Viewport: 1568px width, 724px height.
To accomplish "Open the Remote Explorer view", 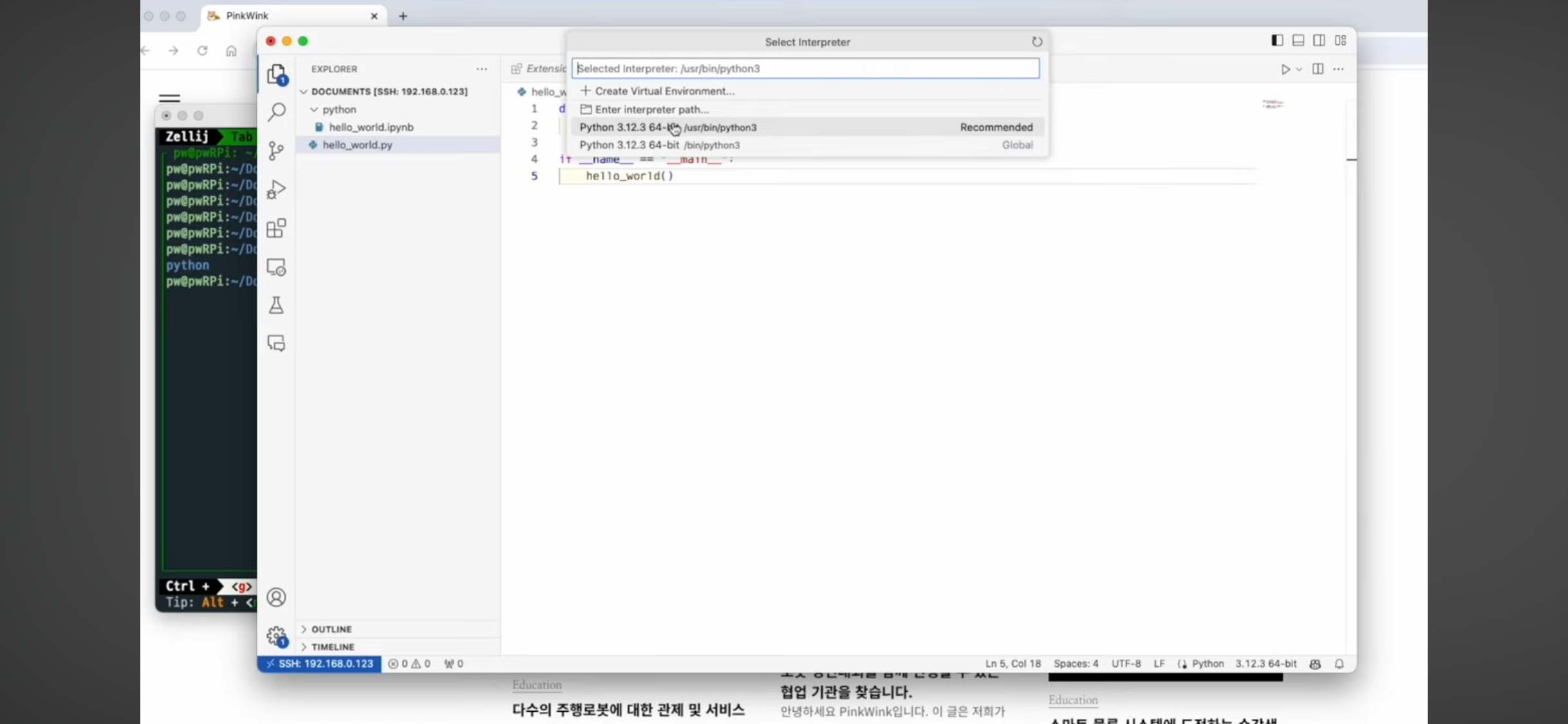I will click(276, 267).
